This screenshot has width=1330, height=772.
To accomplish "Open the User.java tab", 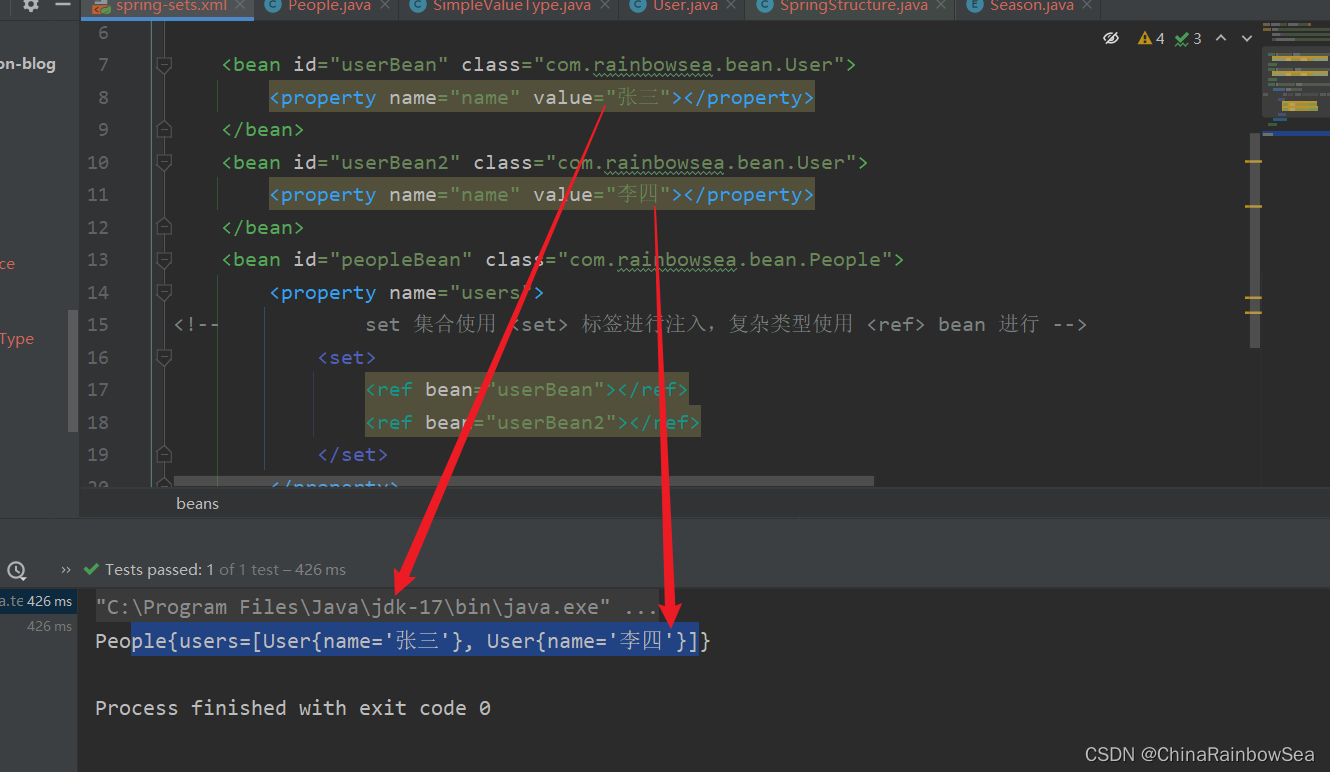I will (685, 6).
